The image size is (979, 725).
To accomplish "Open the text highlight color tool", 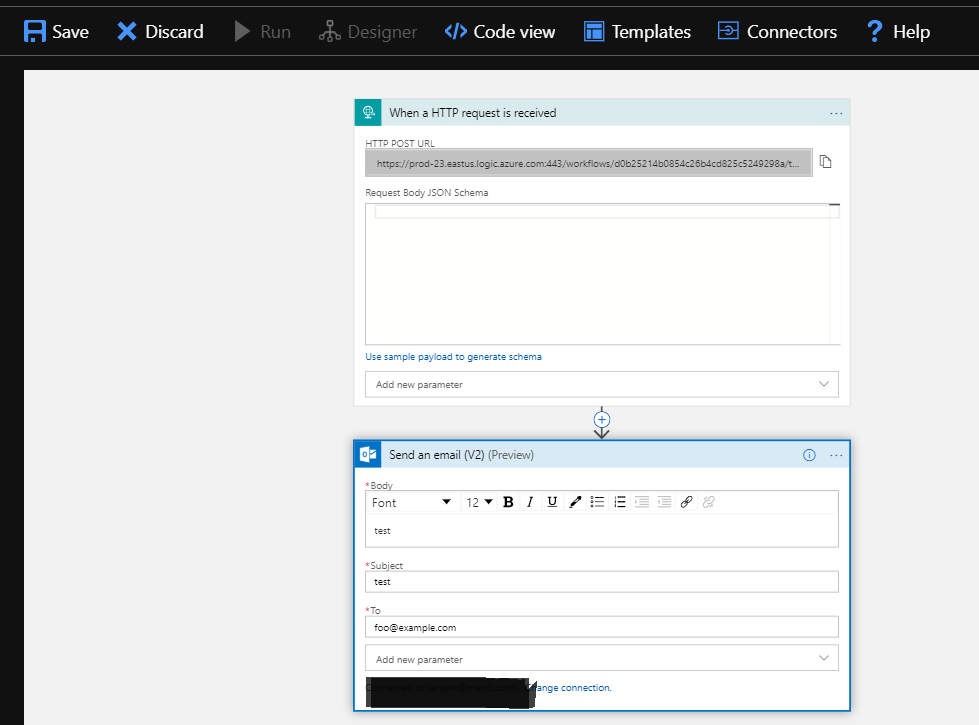I will pyautogui.click(x=575, y=502).
